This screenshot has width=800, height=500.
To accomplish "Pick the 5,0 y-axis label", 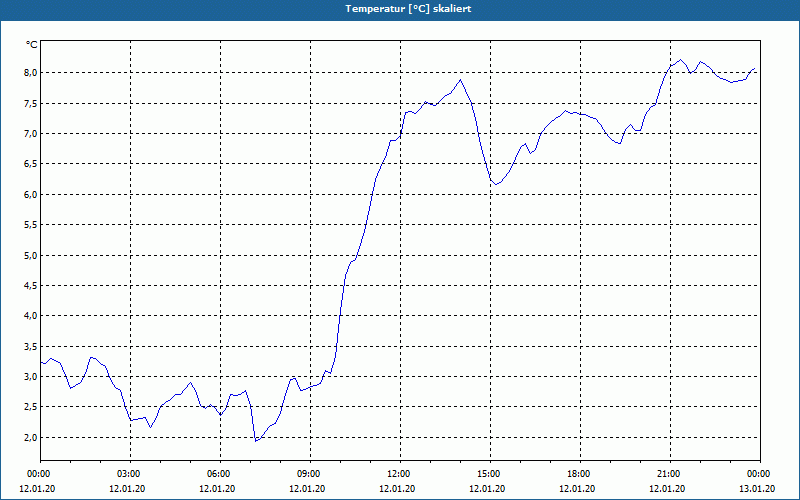I will click(x=31, y=255).
